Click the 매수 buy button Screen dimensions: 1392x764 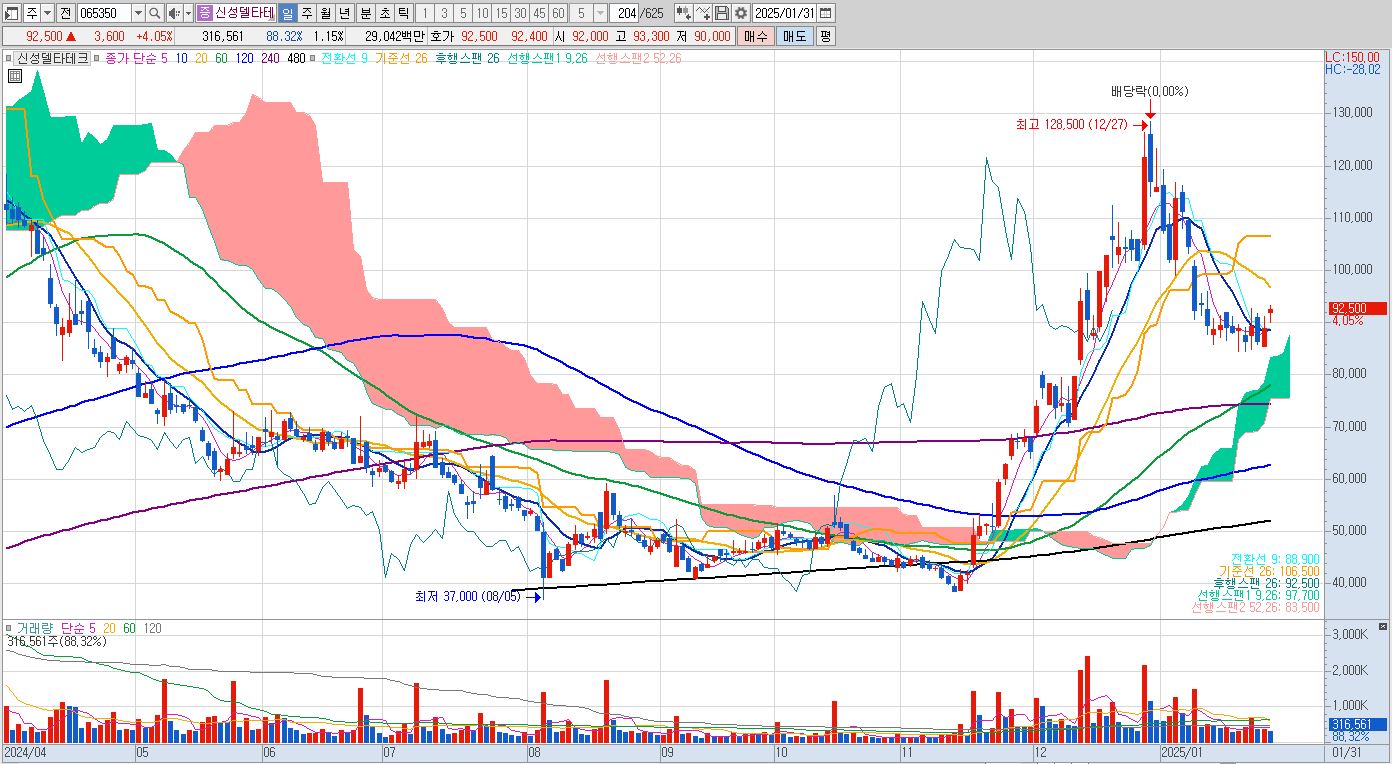click(756, 36)
